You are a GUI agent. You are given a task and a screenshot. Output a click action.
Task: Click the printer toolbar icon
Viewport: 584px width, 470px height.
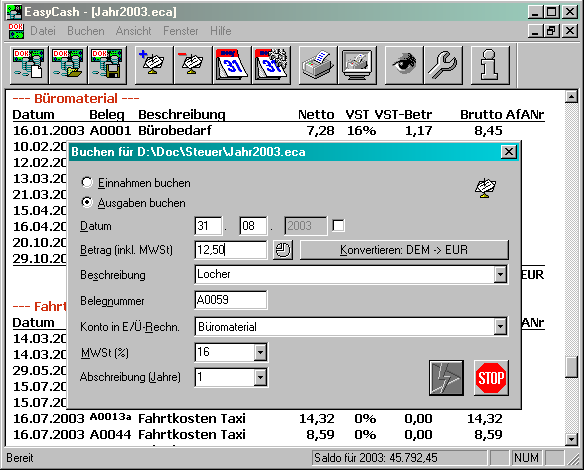(318, 65)
